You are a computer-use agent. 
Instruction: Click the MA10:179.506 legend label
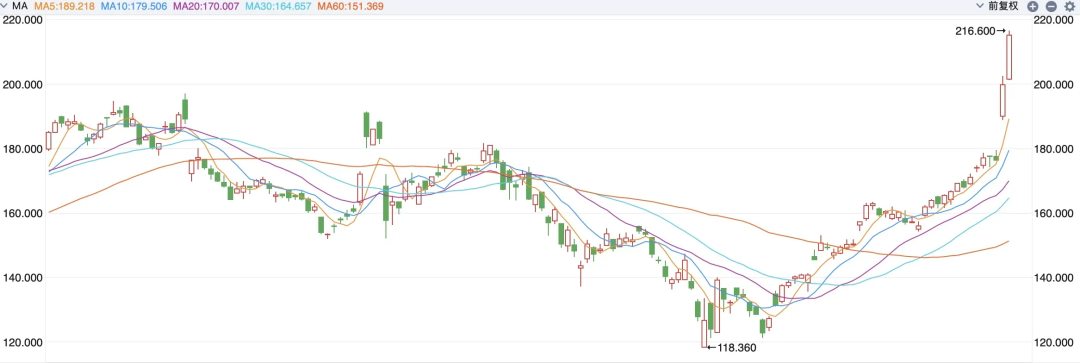point(135,6)
